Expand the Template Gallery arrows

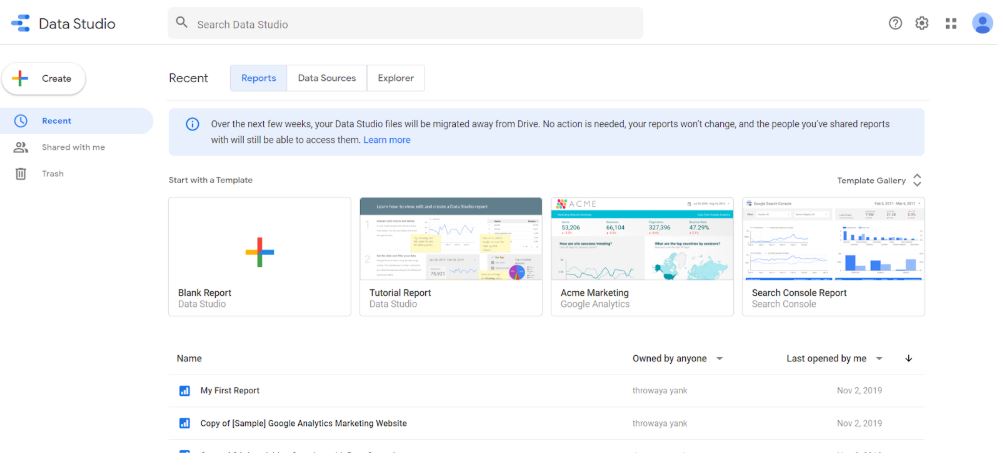[917, 180]
